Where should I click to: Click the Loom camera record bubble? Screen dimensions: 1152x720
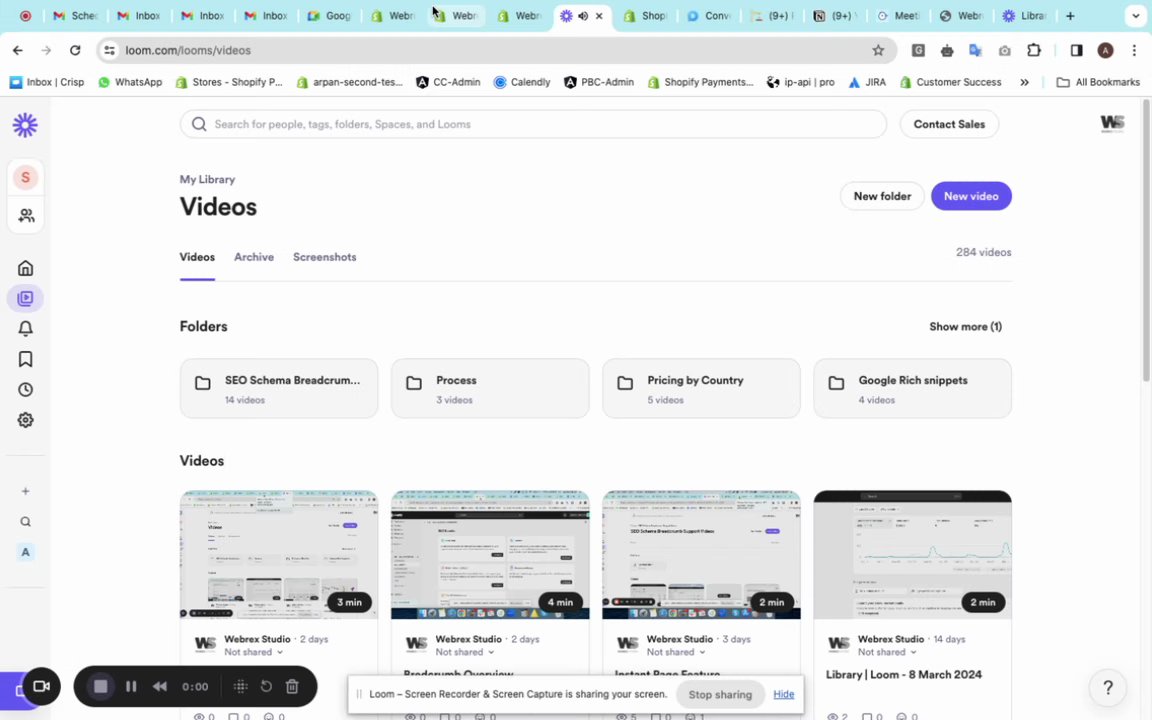click(41, 686)
